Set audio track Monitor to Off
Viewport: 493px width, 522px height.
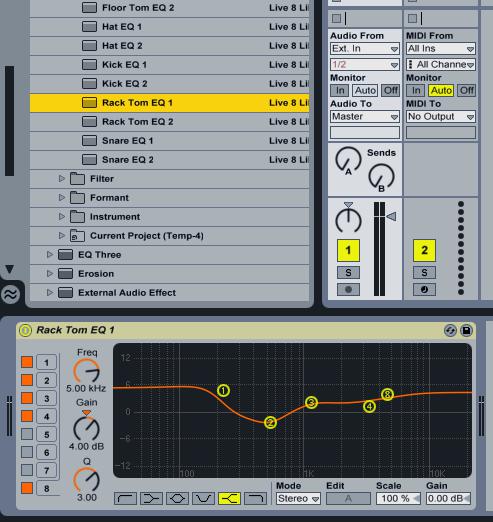pyautogui.click(x=391, y=90)
